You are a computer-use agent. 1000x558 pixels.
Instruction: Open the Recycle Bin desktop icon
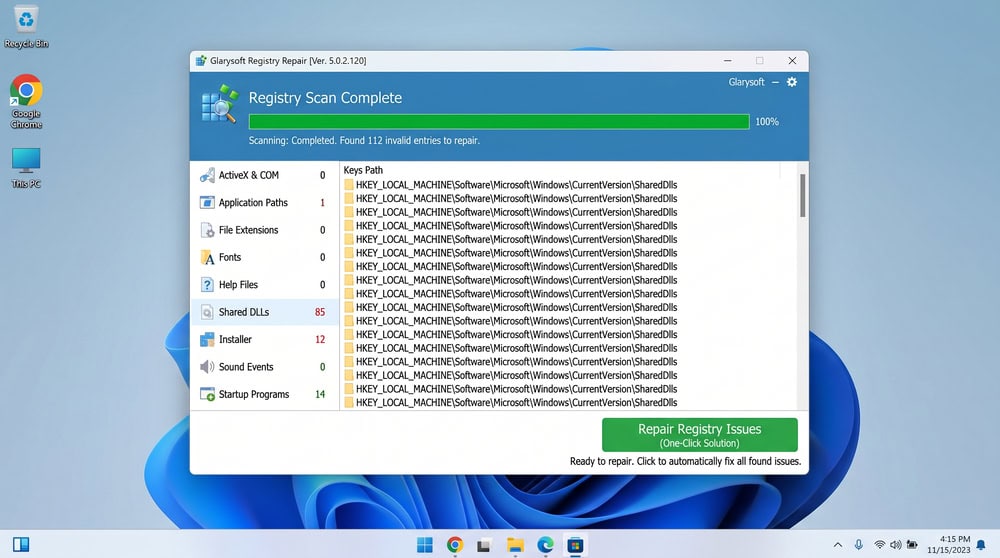26,27
